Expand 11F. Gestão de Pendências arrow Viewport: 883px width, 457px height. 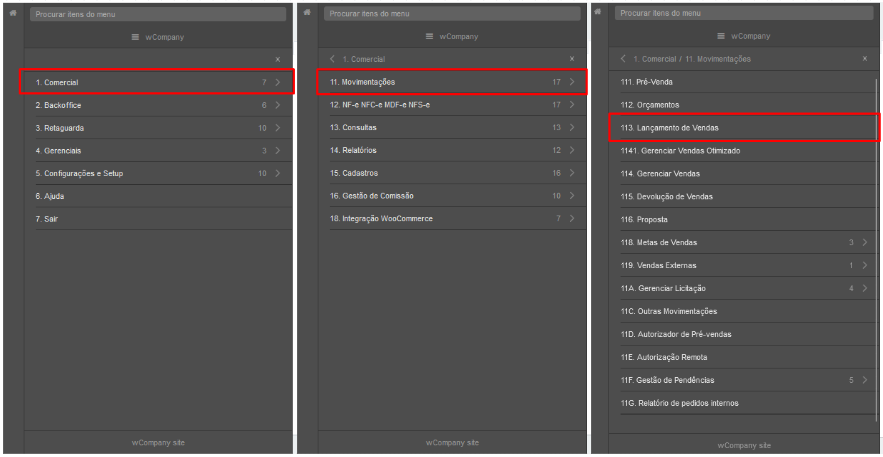click(x=865, y=380)
